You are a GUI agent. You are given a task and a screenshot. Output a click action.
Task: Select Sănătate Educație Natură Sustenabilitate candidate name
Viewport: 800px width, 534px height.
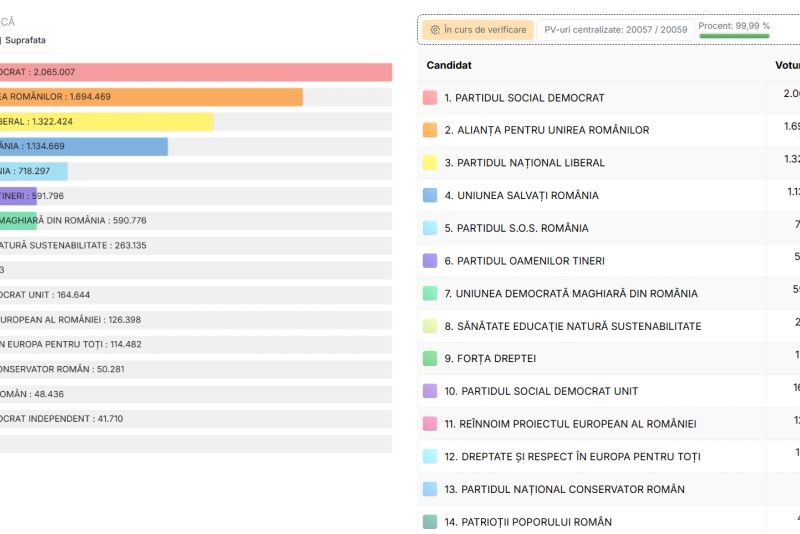tap(572, 326)
